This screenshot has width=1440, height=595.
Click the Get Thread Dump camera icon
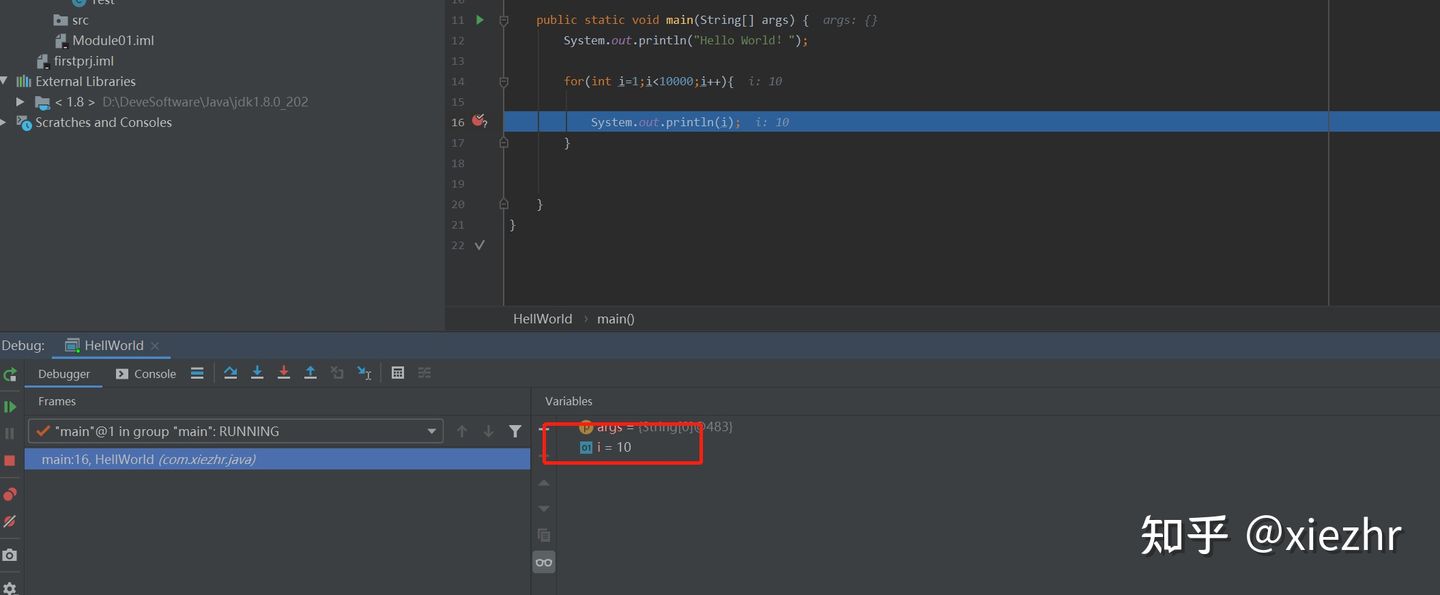[x=12, y=555]
